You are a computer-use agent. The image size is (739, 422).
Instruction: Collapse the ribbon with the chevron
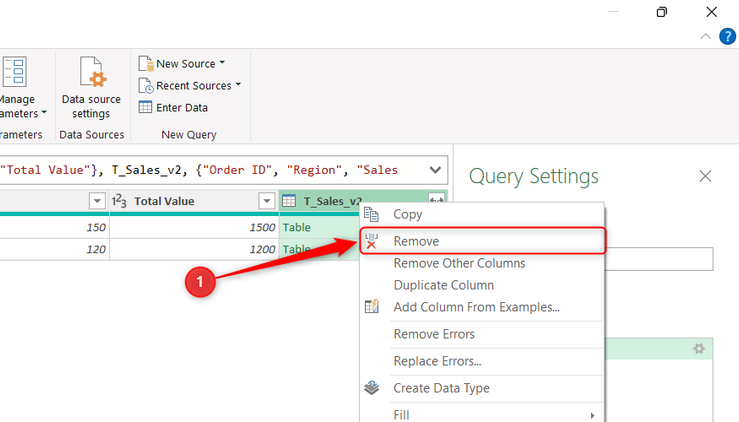point(706,36)
